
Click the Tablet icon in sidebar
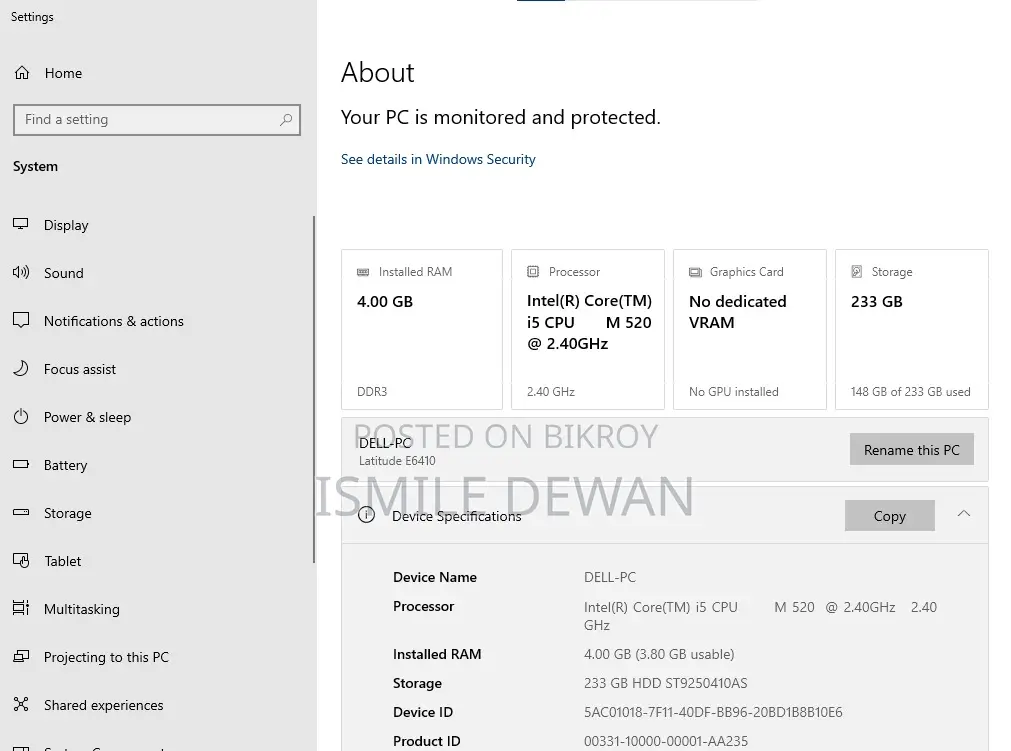click(21, 560)
